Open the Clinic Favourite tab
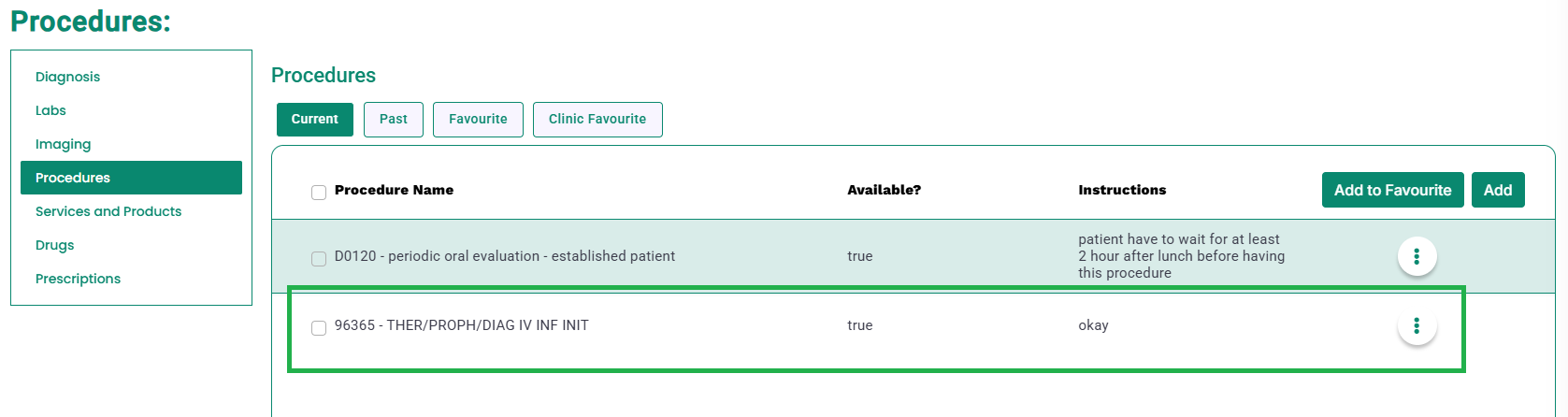This screenshot has width=1568, height=417. (x=597, y=120)
